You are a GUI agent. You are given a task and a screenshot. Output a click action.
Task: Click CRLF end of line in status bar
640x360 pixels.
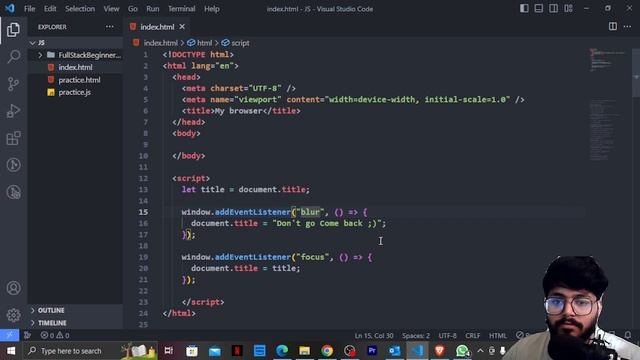click(473, 336)
